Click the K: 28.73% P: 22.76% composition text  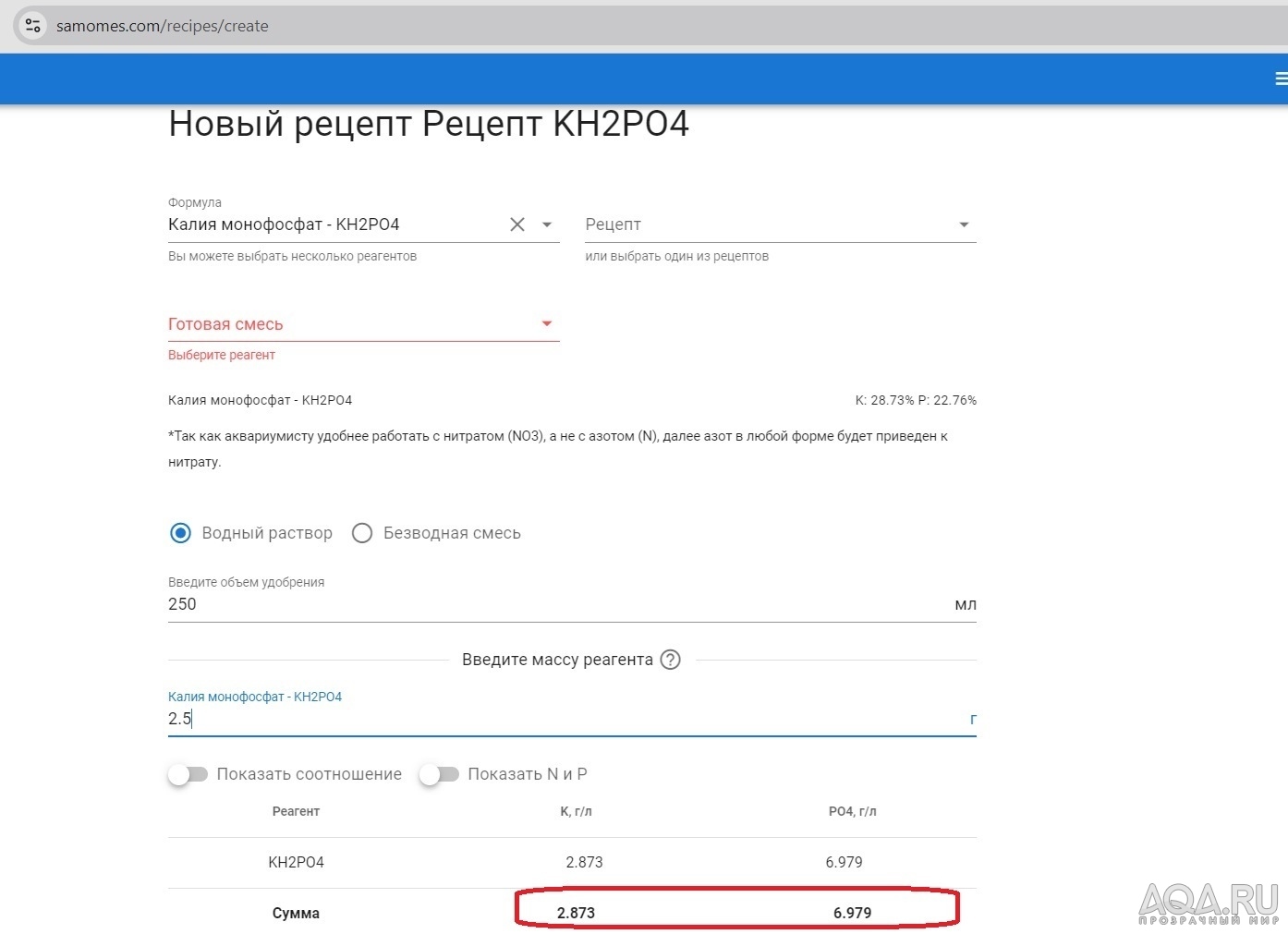[916, 400]
